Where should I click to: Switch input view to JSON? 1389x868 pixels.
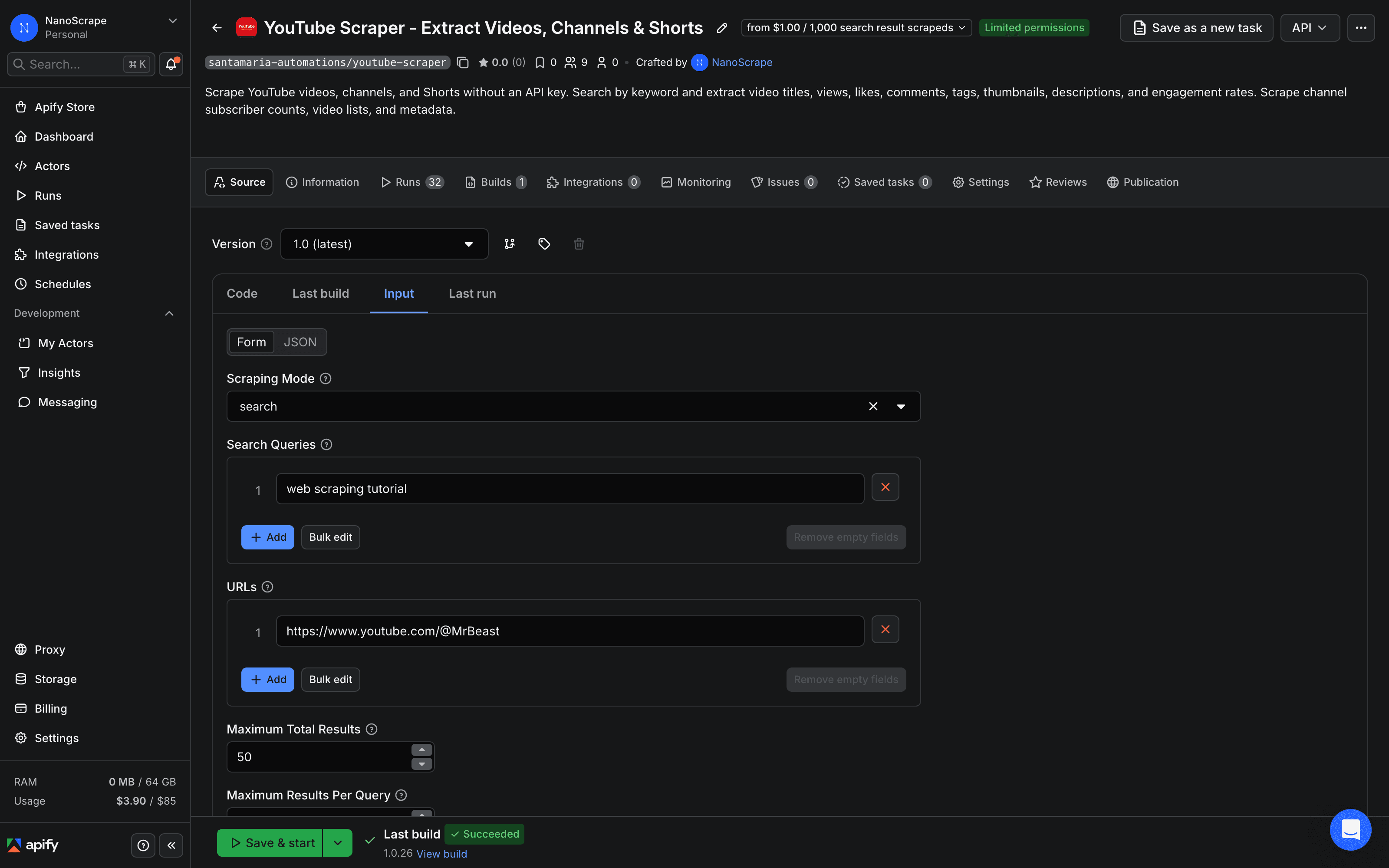[300, 342]
